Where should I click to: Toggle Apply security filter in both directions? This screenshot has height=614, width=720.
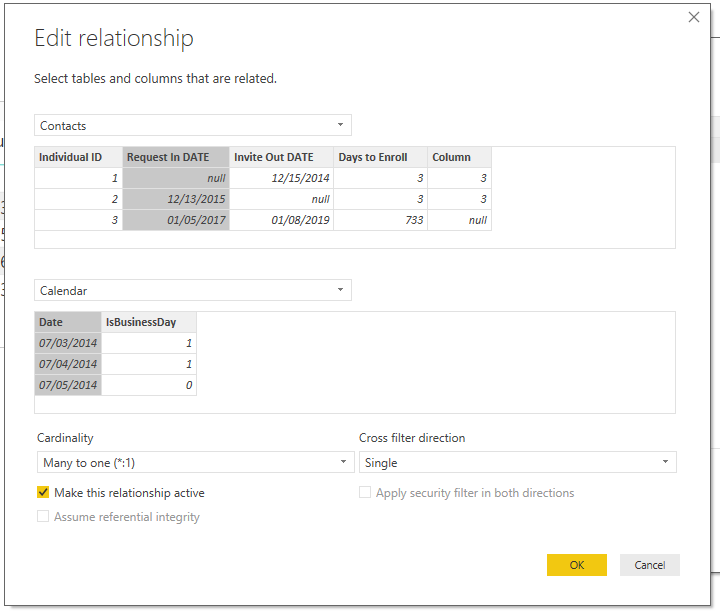[365, 493]
